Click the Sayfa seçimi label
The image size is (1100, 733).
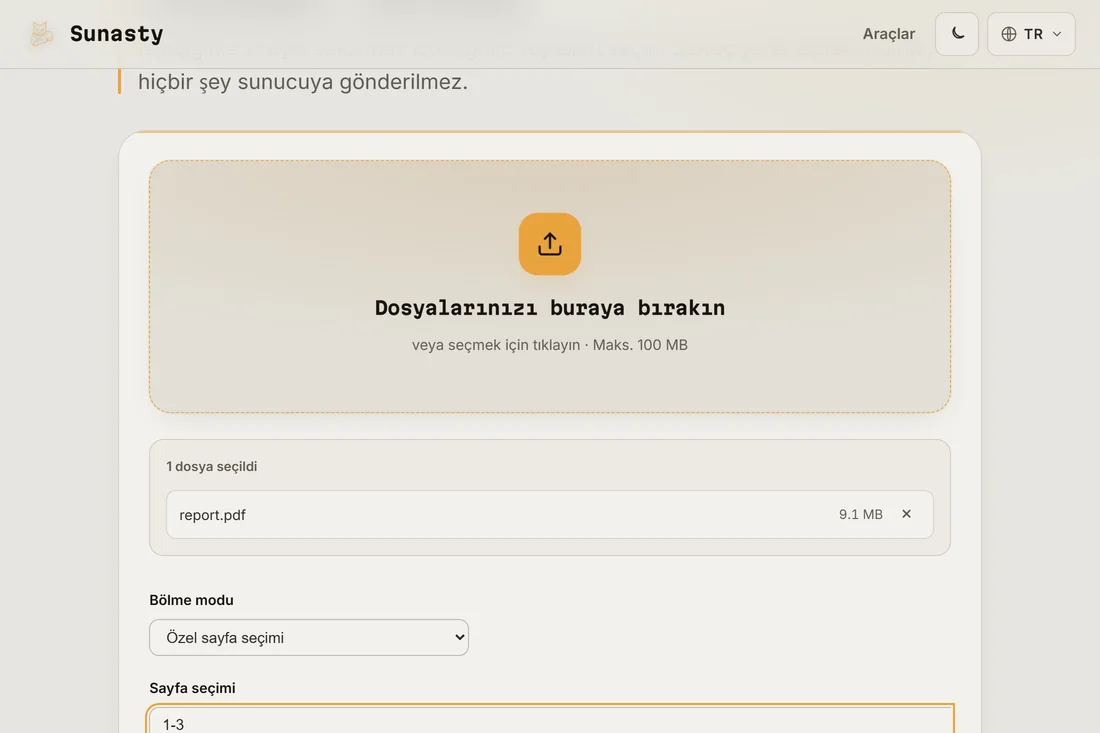pos(192,688)
